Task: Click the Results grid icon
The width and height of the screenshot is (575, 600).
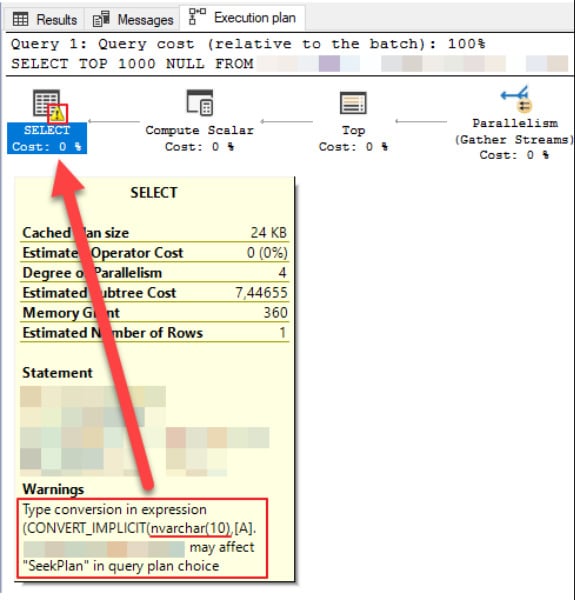Action: coord(20,19)
